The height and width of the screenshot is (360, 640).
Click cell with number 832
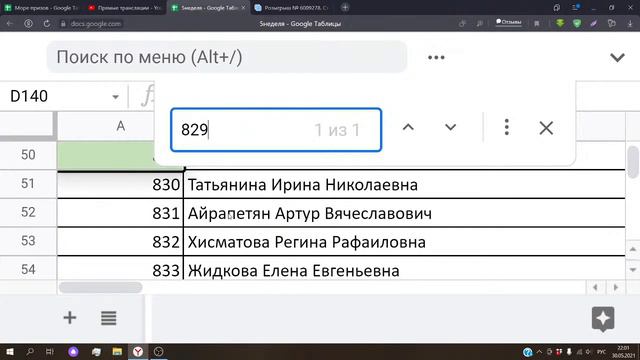click(120, 242)
